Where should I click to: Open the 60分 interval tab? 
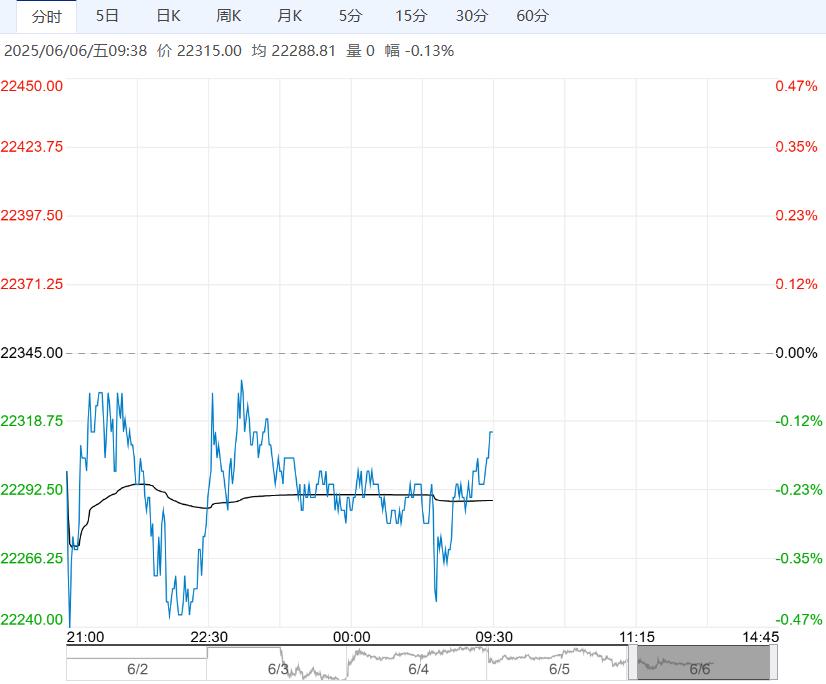533,16
